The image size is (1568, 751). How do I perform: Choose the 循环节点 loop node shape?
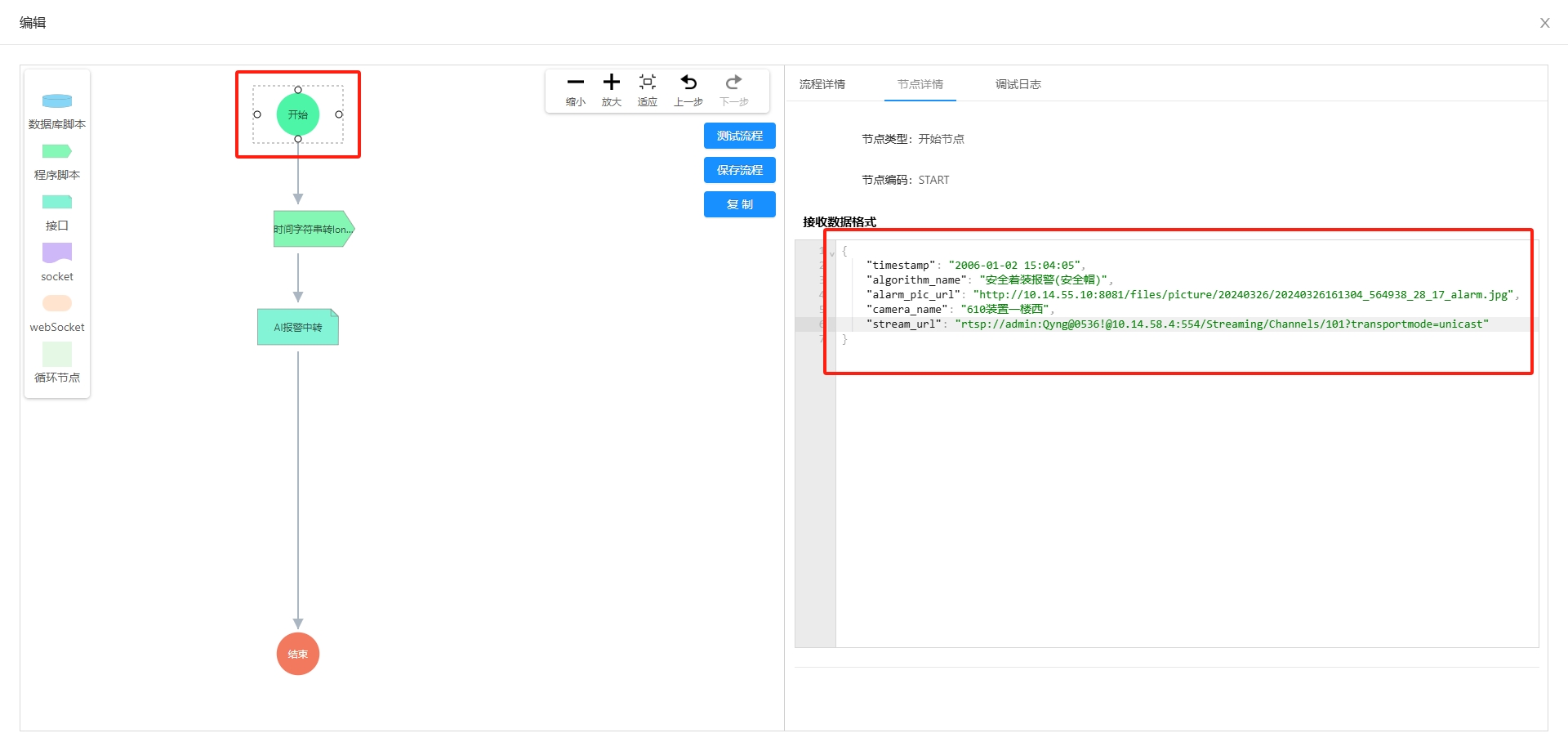57,354
